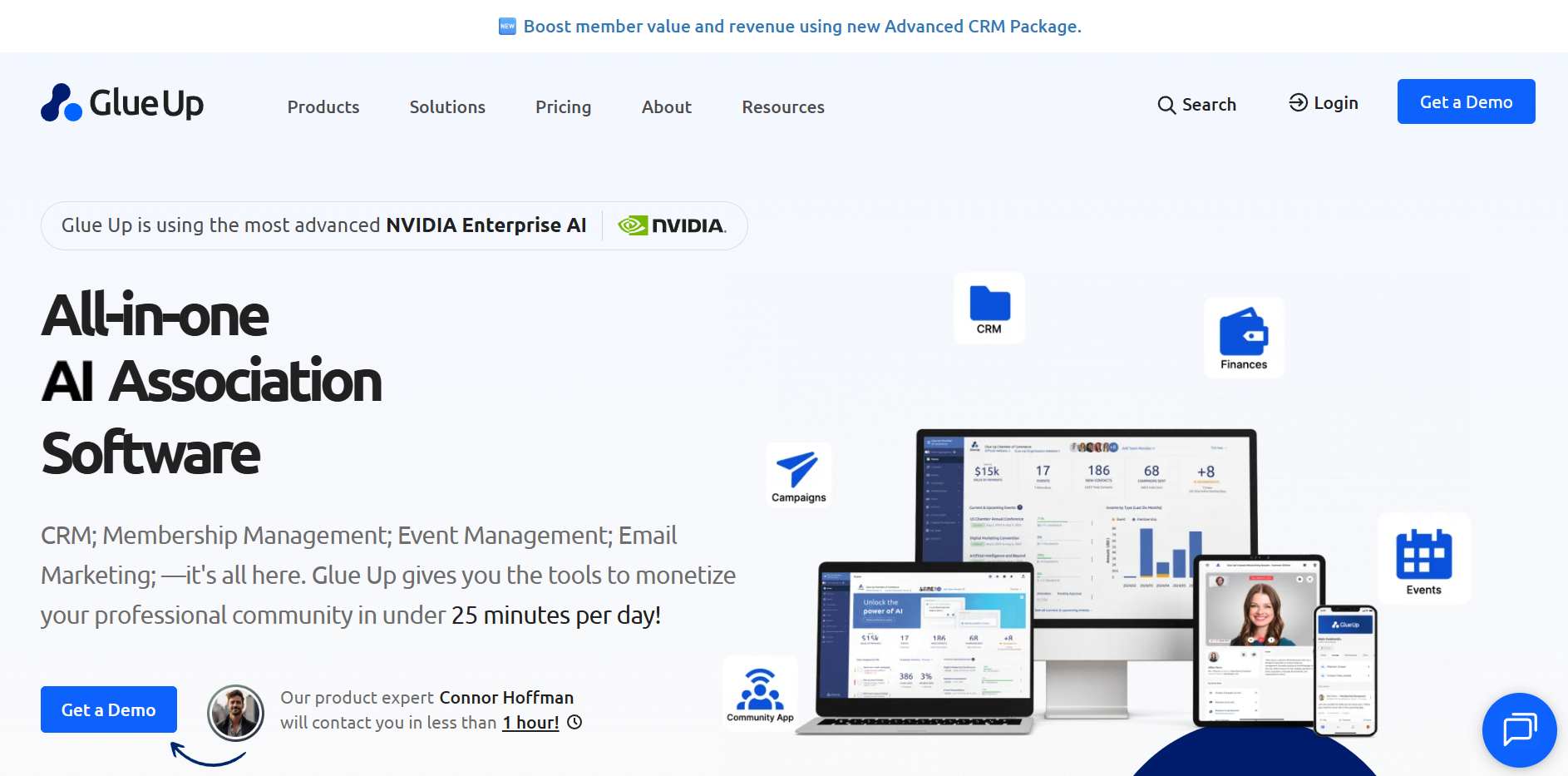Expand the Solutions menu
1568x776 pixels.
(447, 107)
